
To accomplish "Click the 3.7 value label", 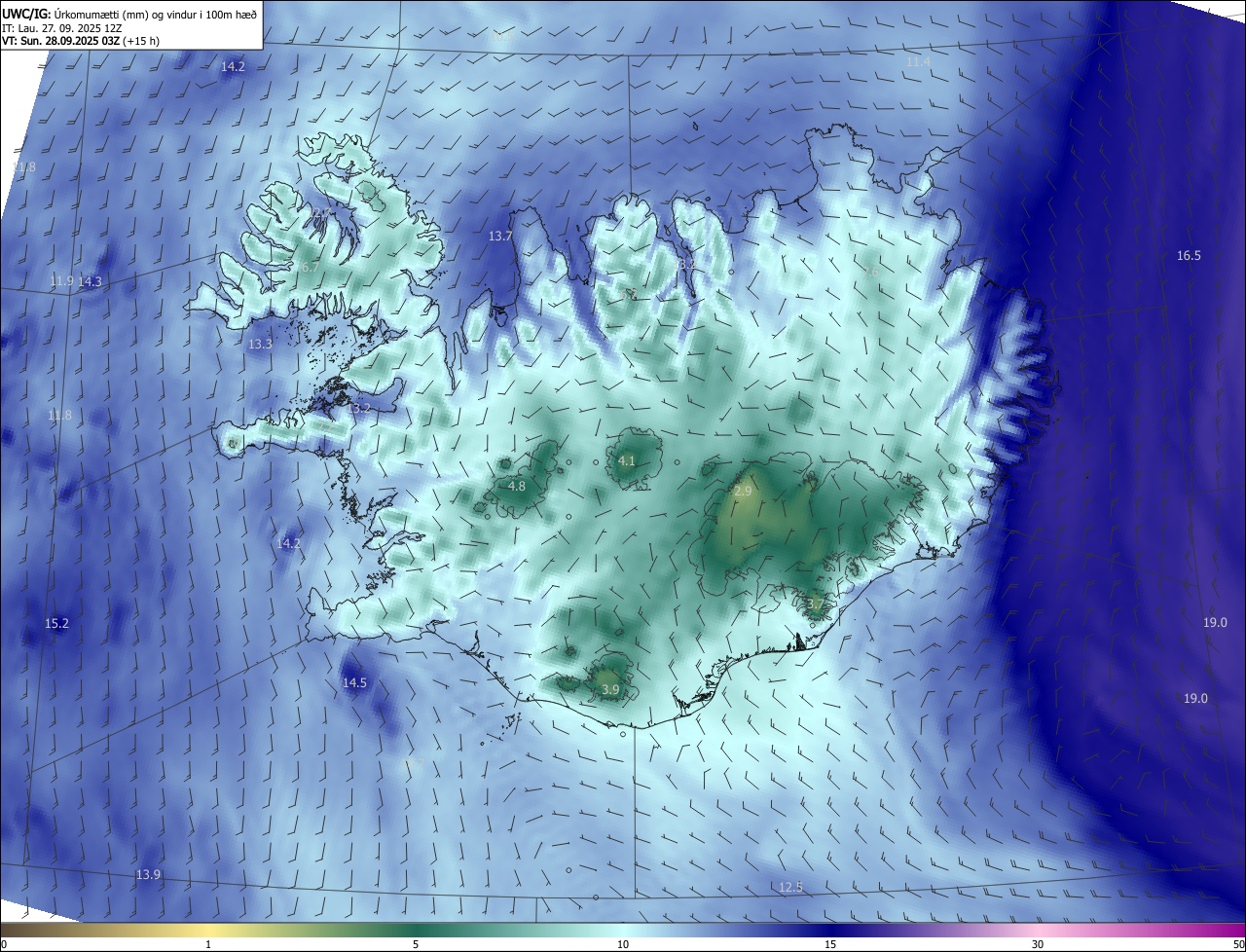I will [x=815, y=604].
